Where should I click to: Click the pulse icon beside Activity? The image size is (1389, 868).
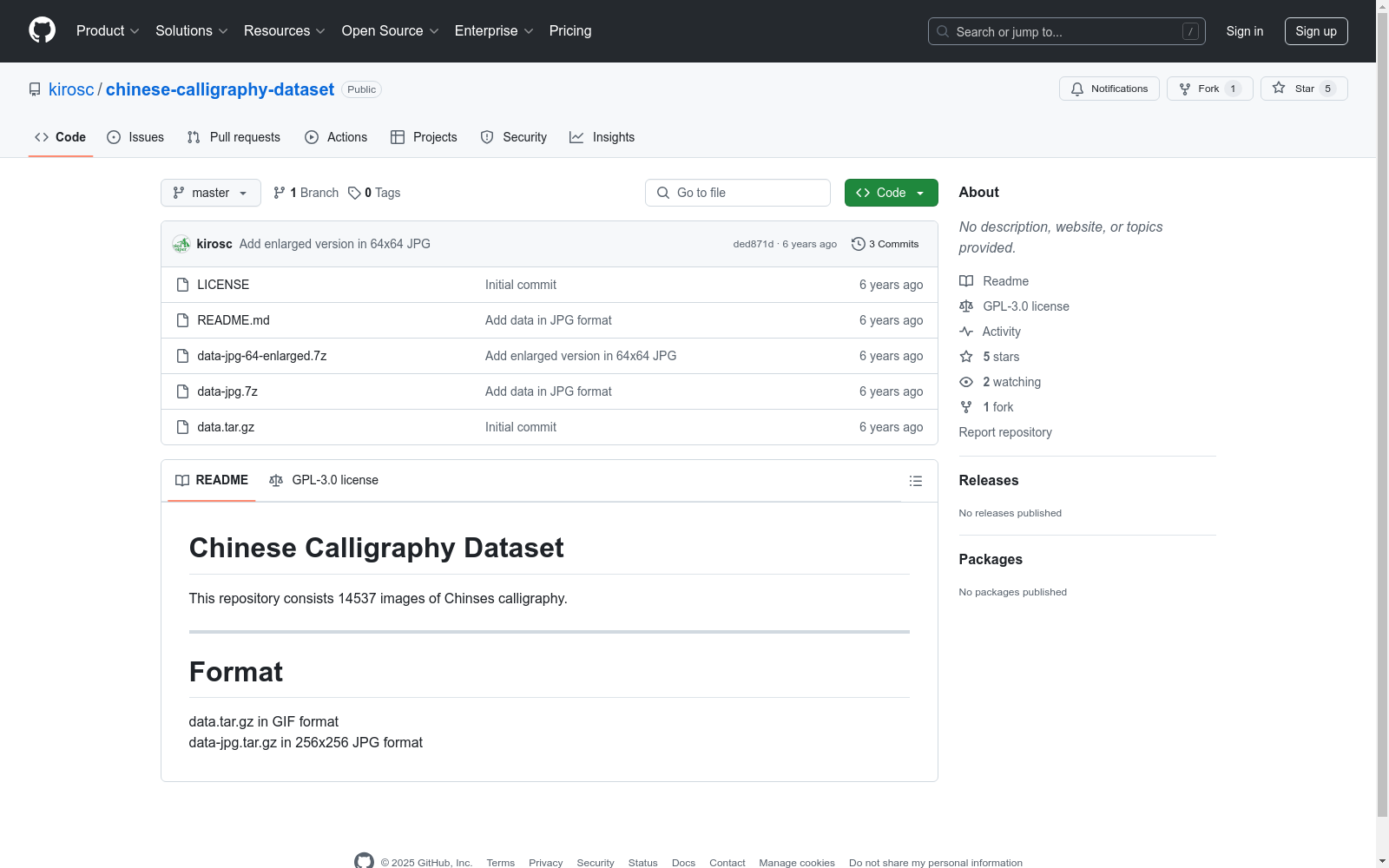point(966,332)
